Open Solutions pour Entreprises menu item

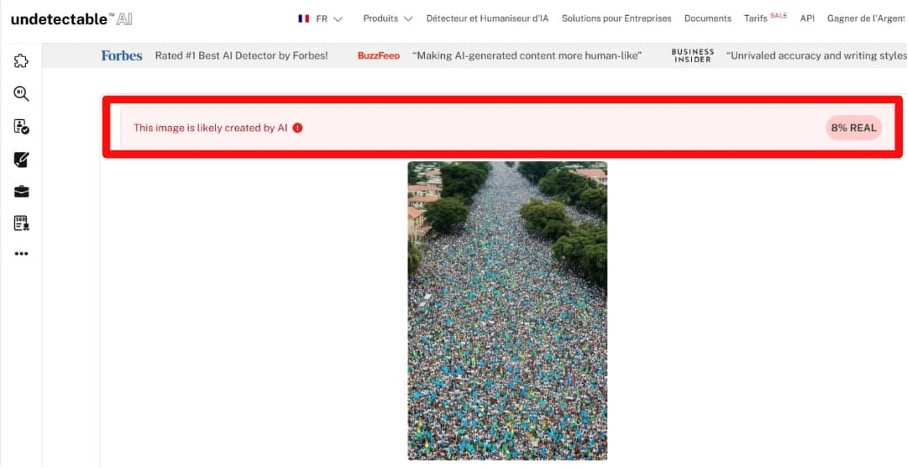[616, 19]
